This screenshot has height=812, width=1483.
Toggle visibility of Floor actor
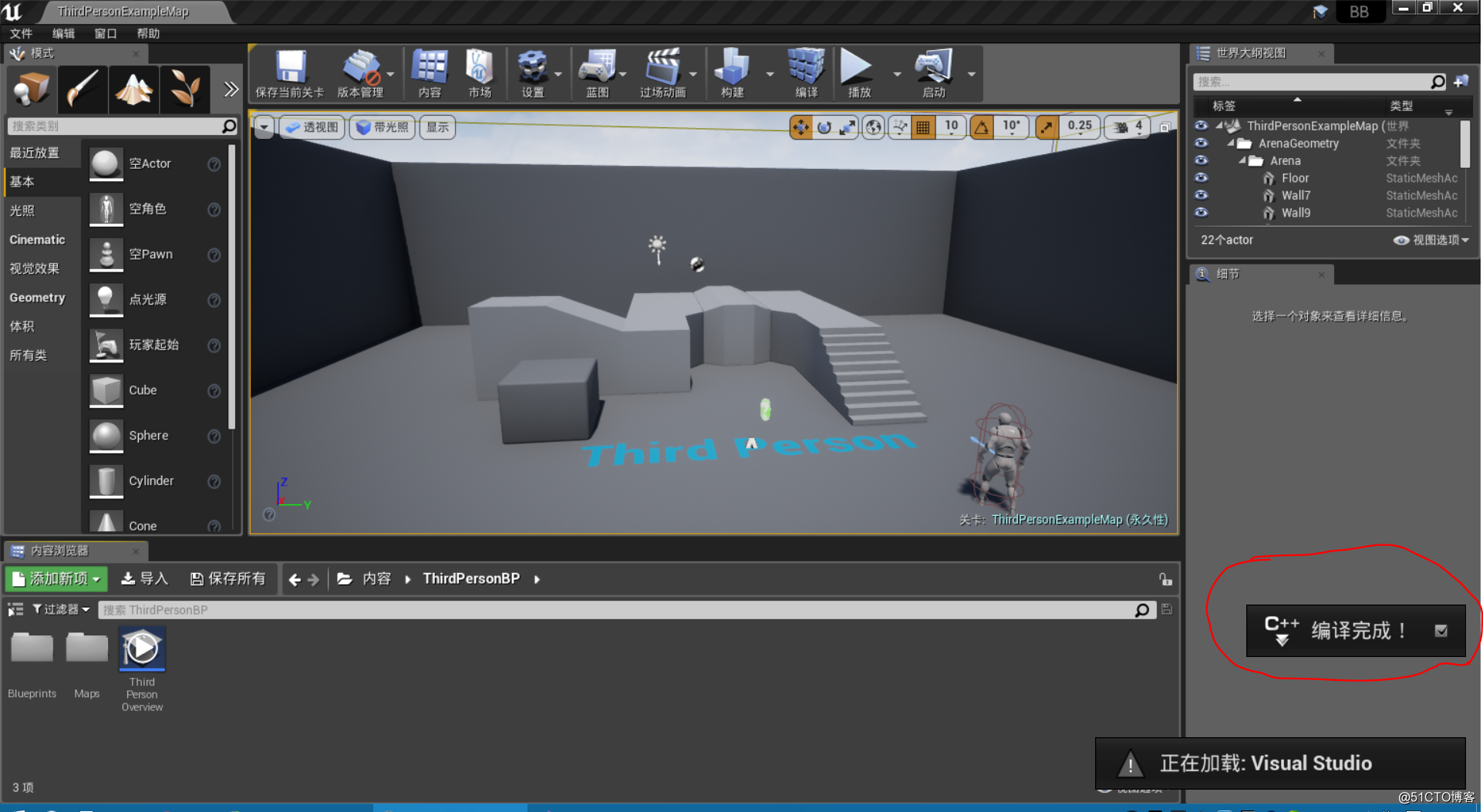(1201, 178)
